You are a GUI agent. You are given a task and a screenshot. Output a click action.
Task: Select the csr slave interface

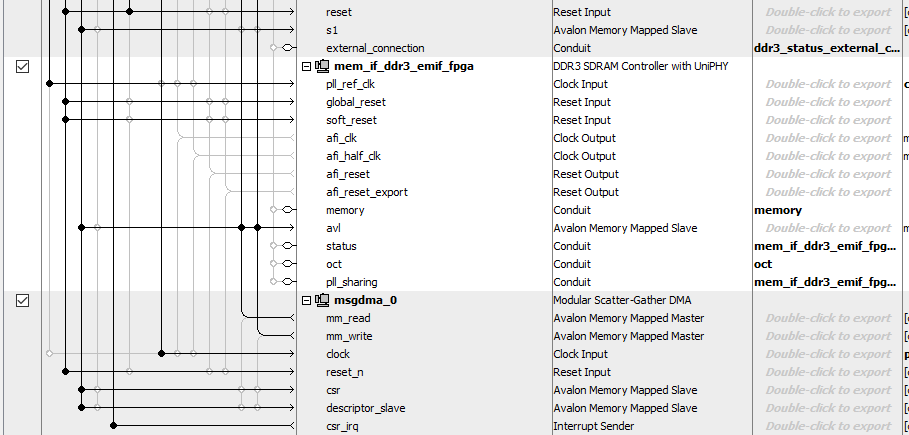333,390
